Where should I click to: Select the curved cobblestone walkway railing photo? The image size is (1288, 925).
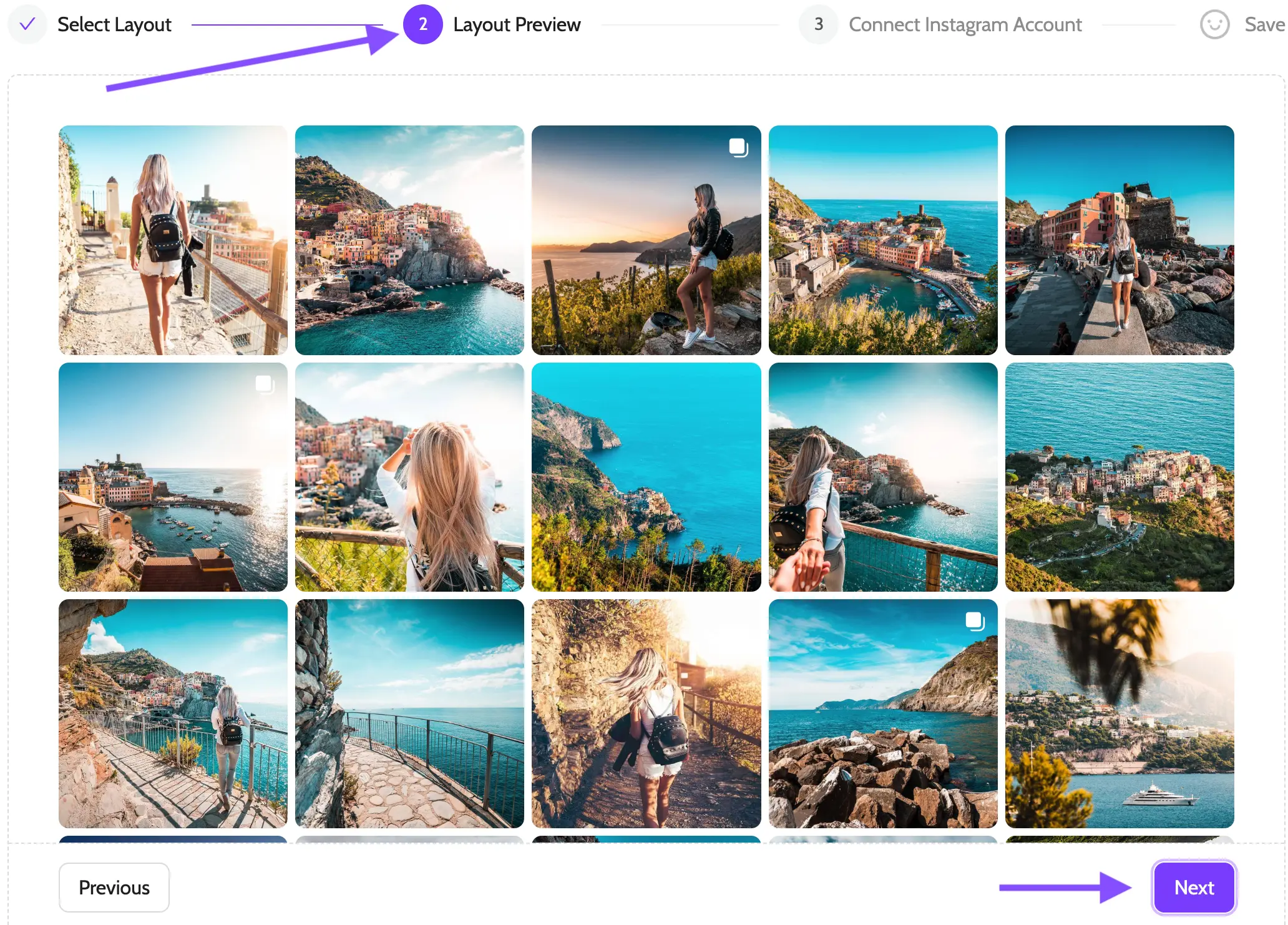tap(409, 713)
